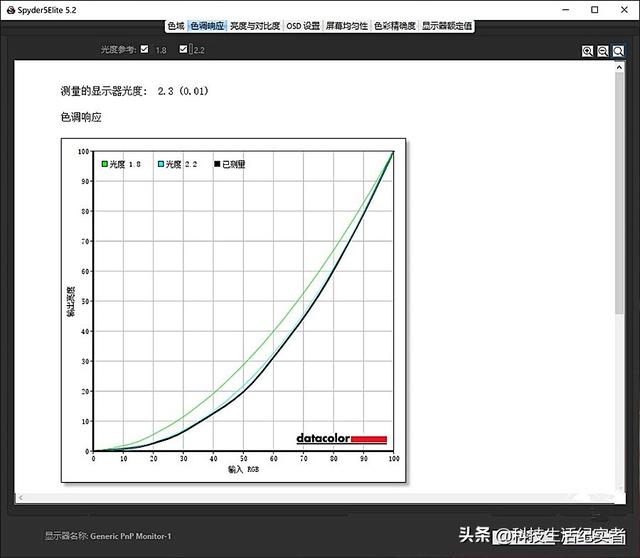
Task: Click the vertical scrollbar up arrow
Action: tap(620, 67)
